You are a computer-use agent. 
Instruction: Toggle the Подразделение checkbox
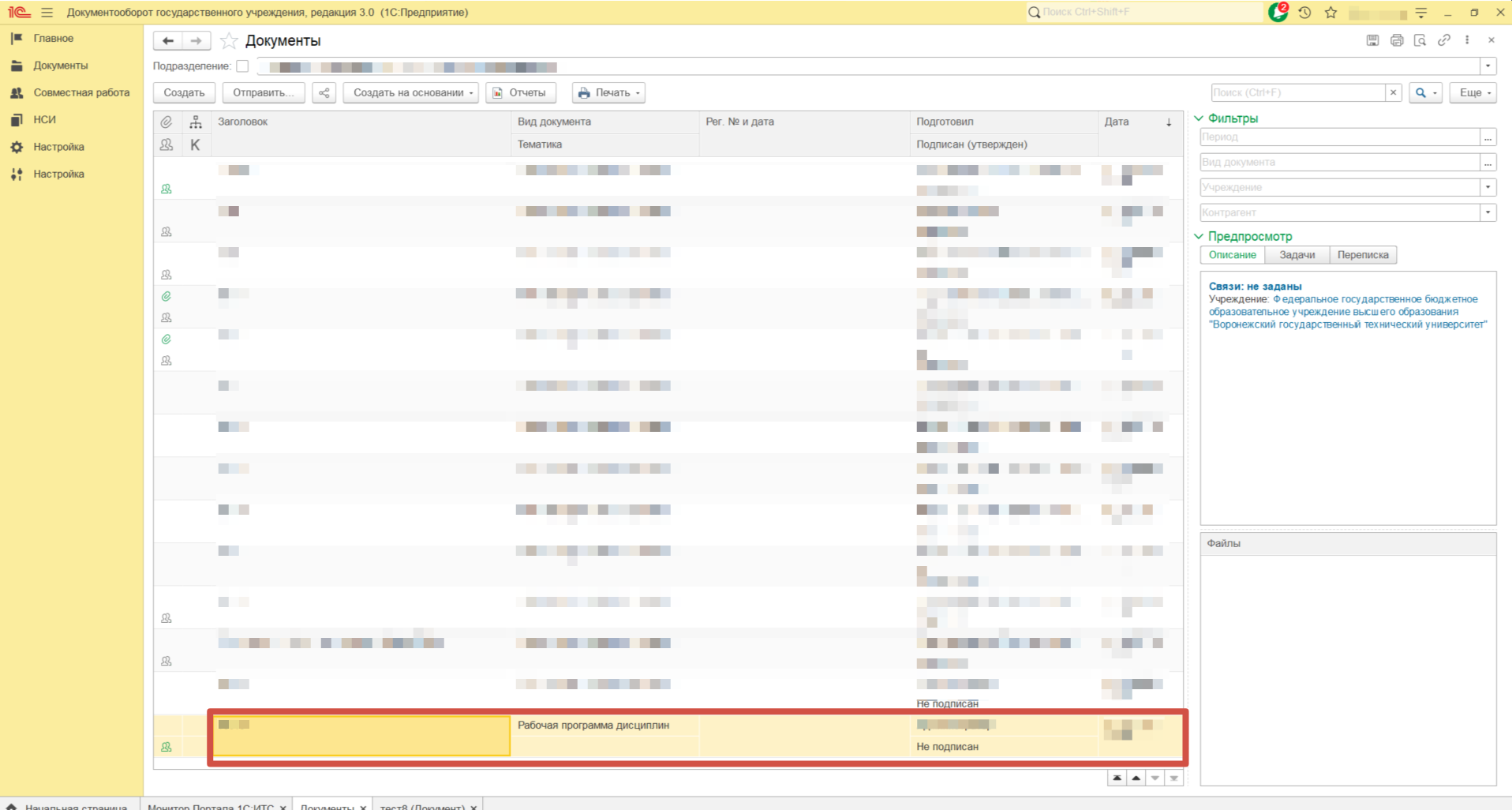pyautogui.click(x=242, y=66)
